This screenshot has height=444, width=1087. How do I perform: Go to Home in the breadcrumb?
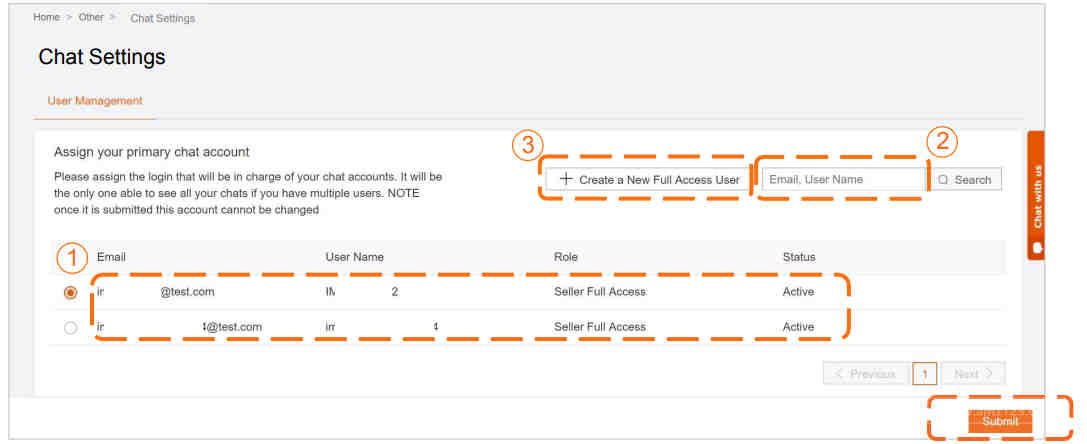tap(46, 17)
